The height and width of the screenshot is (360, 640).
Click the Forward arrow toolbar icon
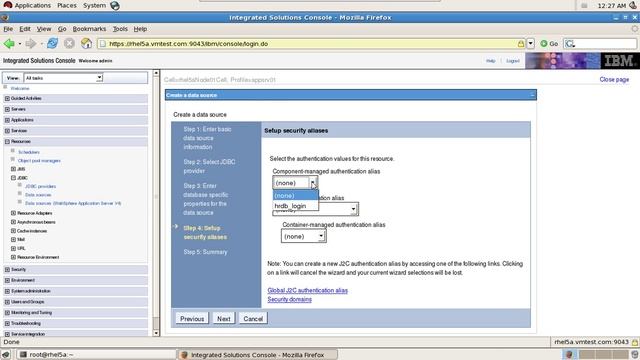(x=31, y=43)
